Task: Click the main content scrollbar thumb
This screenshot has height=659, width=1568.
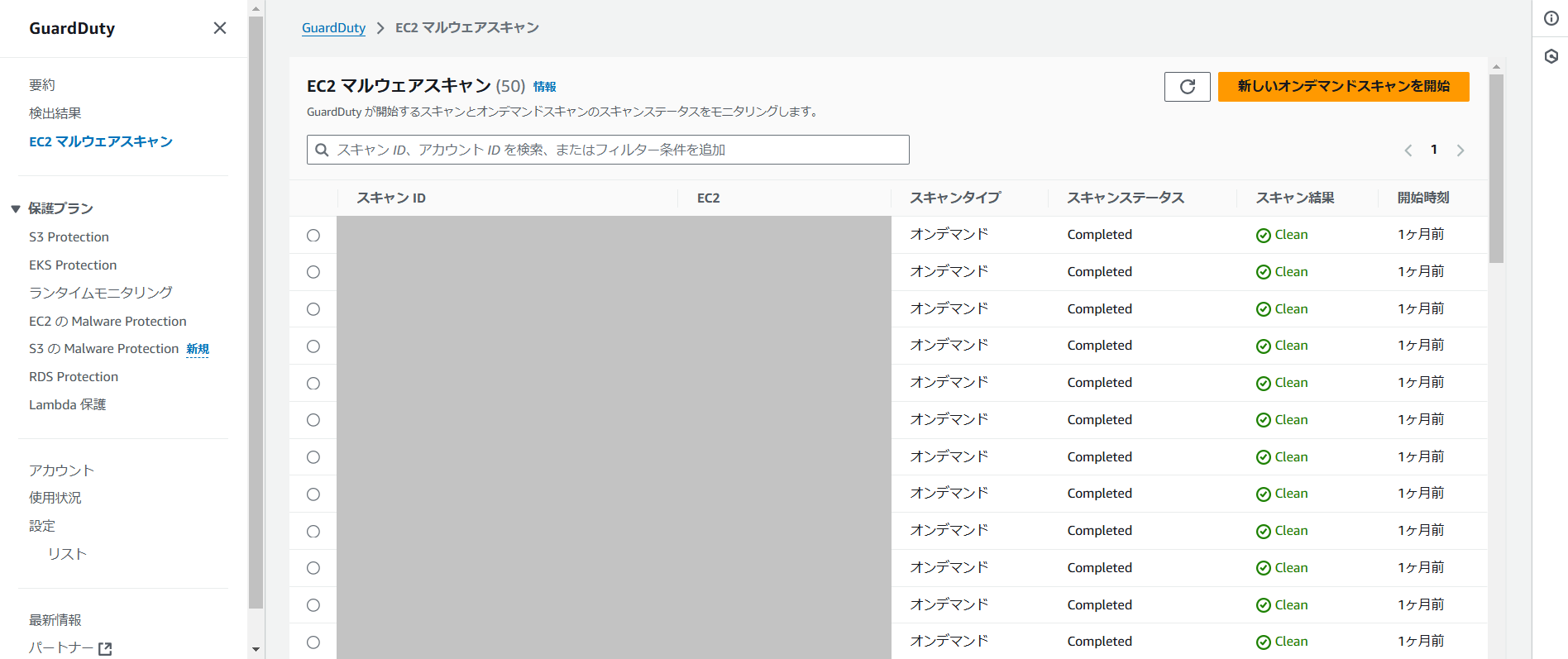Action: 1496,169
